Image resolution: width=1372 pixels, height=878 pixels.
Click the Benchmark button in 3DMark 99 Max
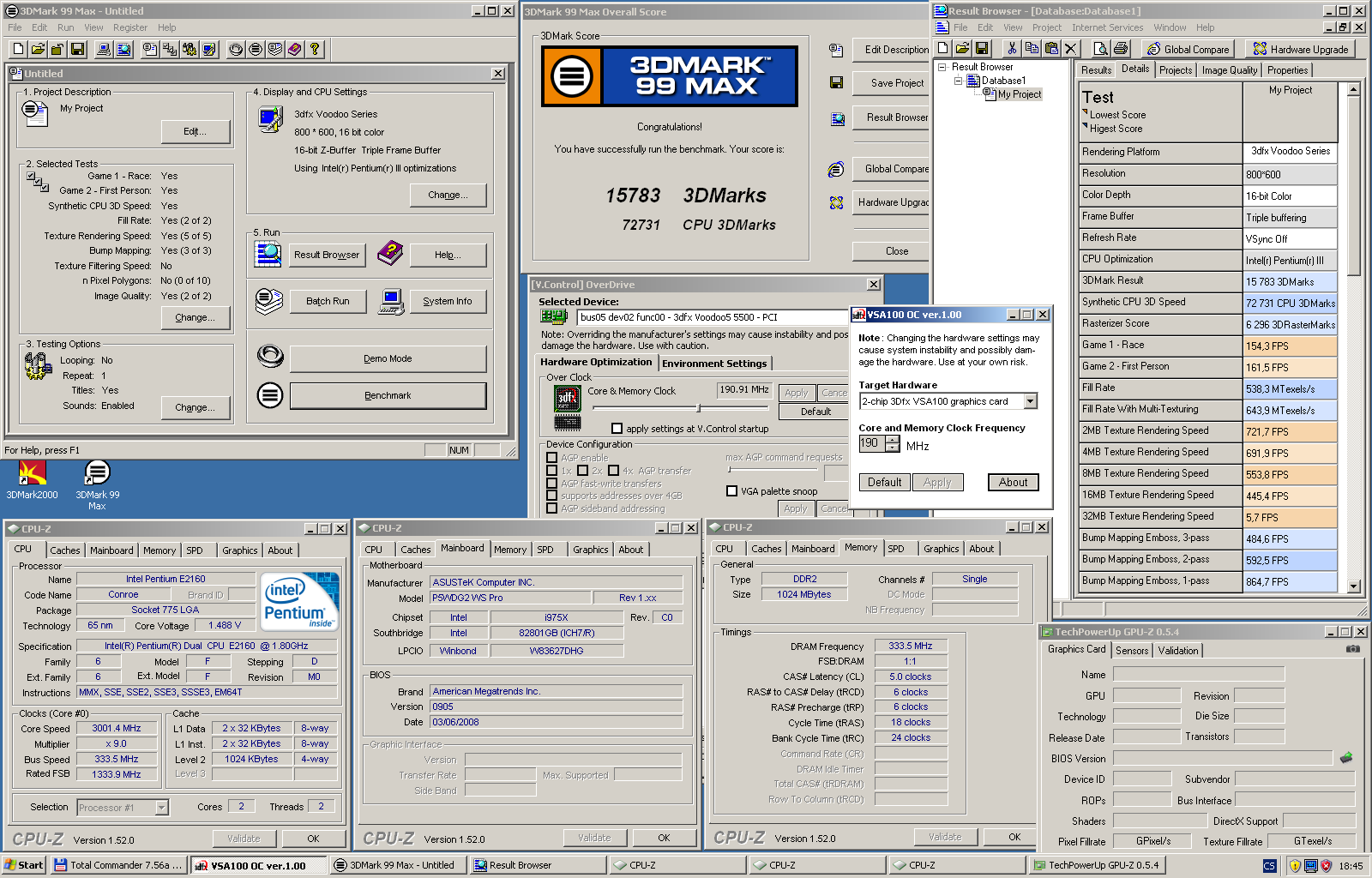[388, 395]
